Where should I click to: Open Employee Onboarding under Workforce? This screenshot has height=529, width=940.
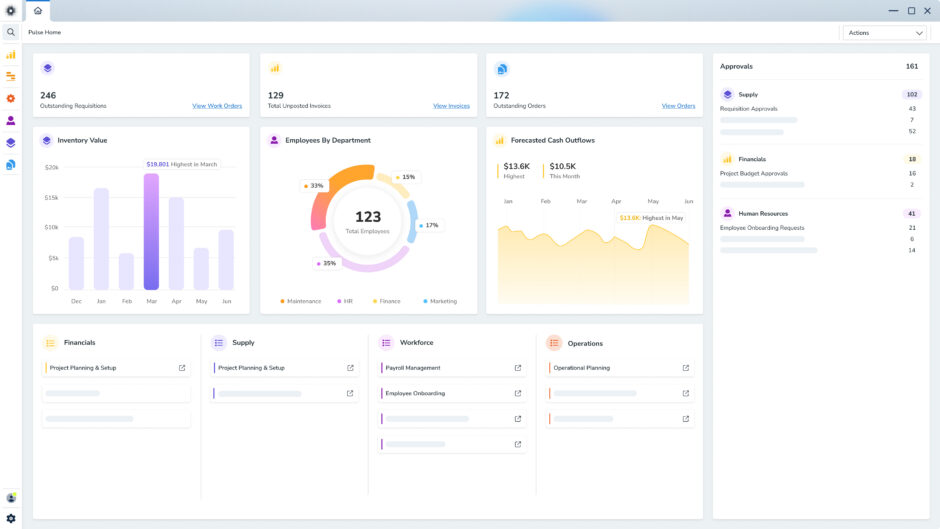[x=415, y=393]
